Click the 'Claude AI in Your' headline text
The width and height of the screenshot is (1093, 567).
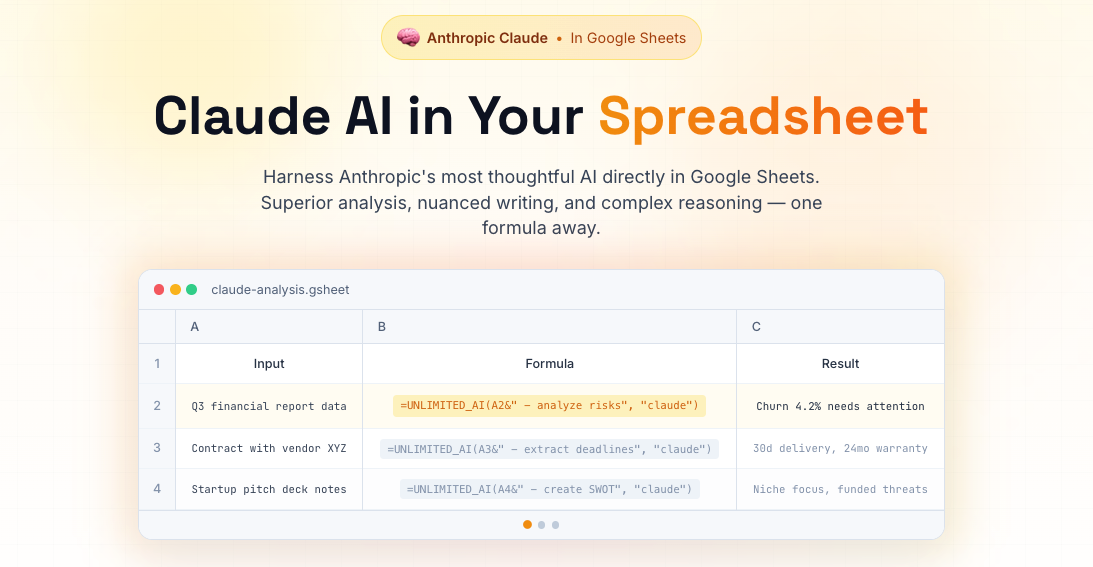click(368, 116)
